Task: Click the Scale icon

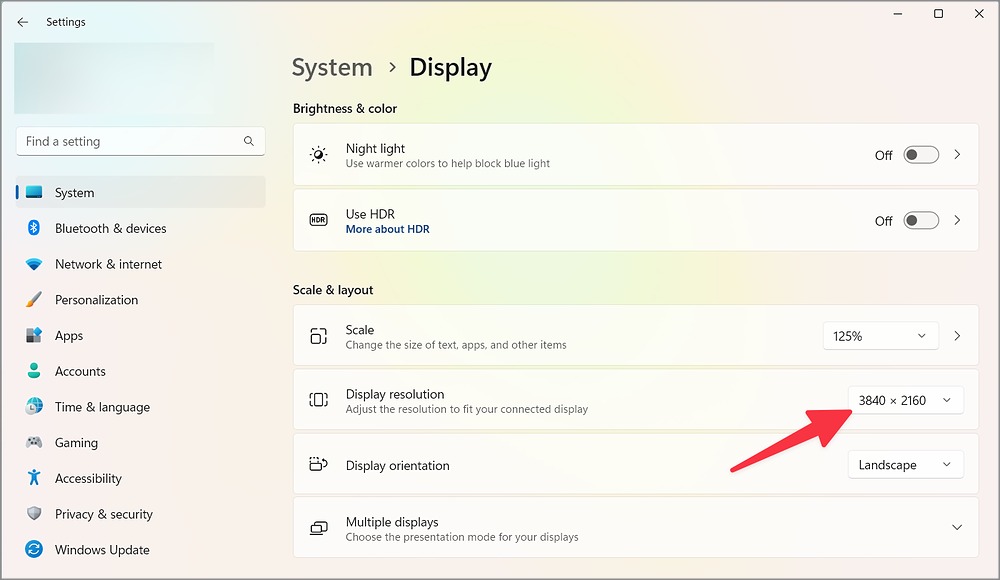Action: pos(318,336)
